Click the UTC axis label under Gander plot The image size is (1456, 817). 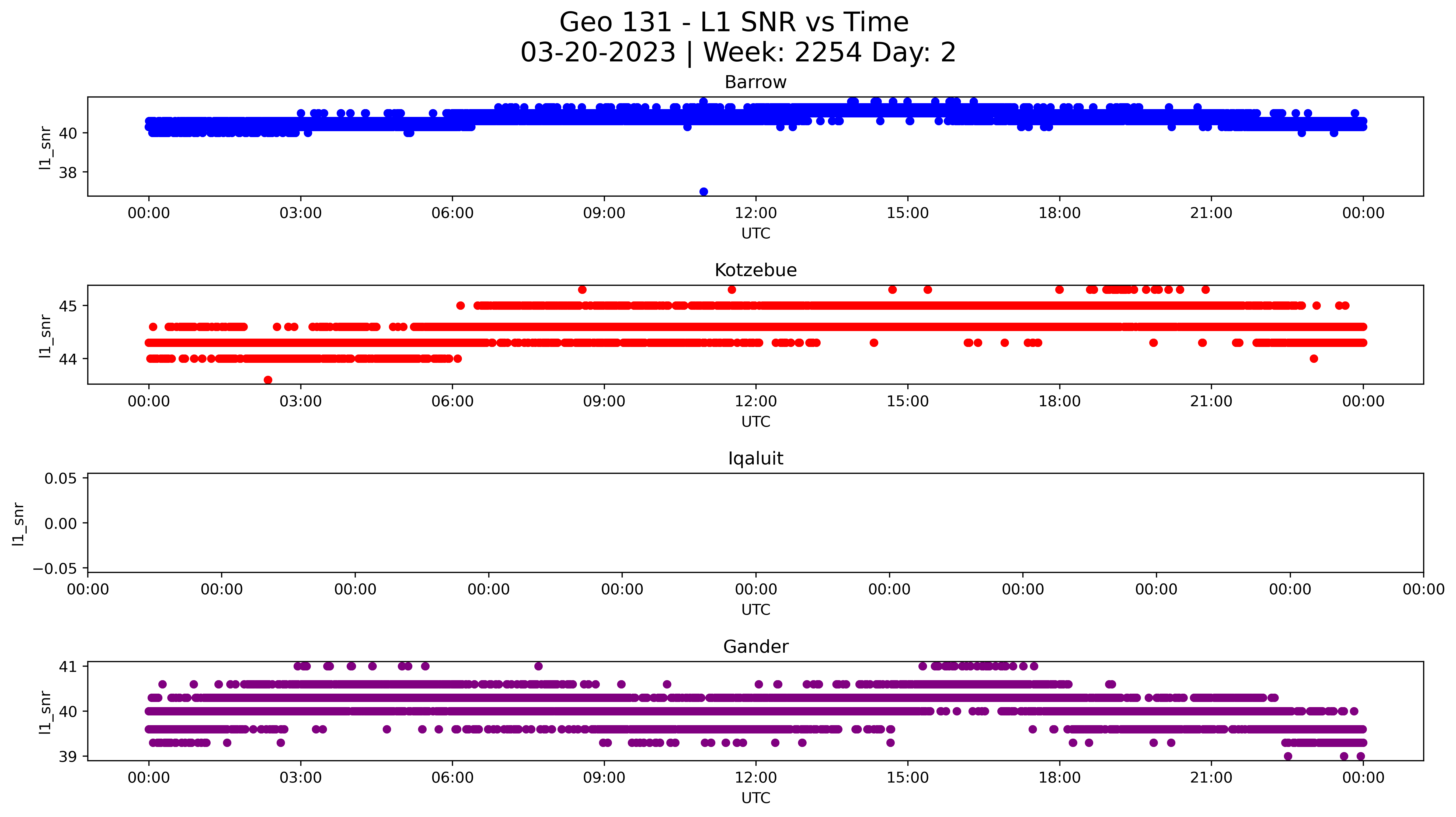(x=756, y=798)
